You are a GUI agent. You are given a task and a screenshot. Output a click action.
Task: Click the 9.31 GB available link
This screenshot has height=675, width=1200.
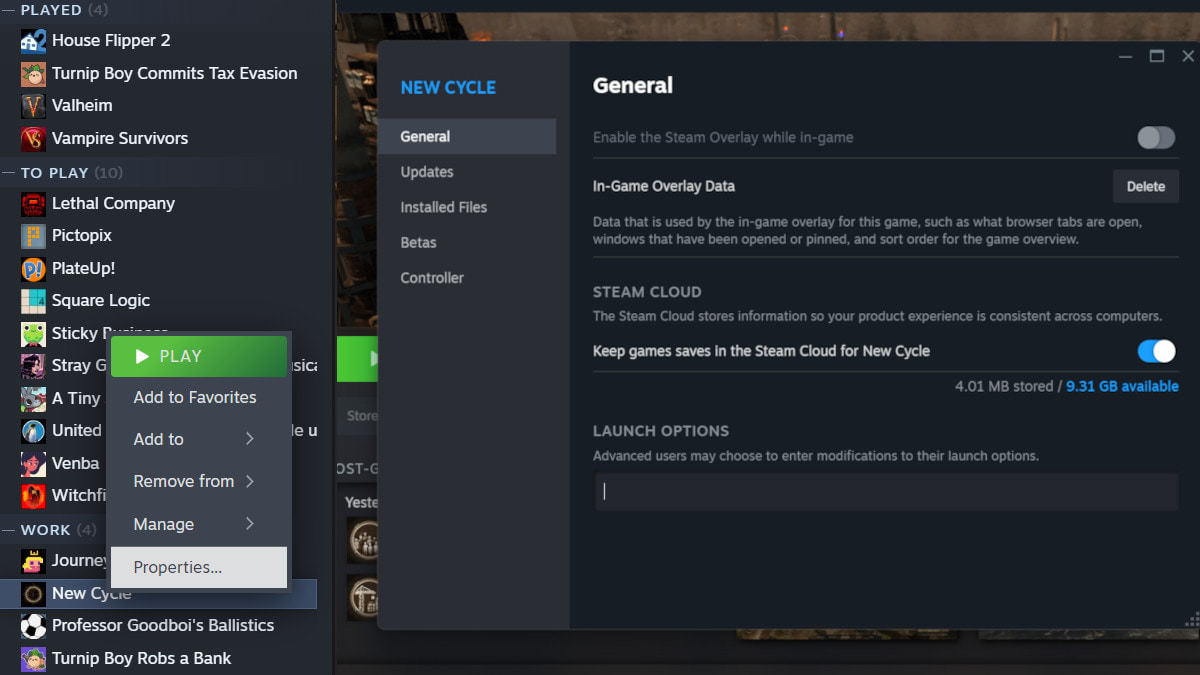point(1122,386)
